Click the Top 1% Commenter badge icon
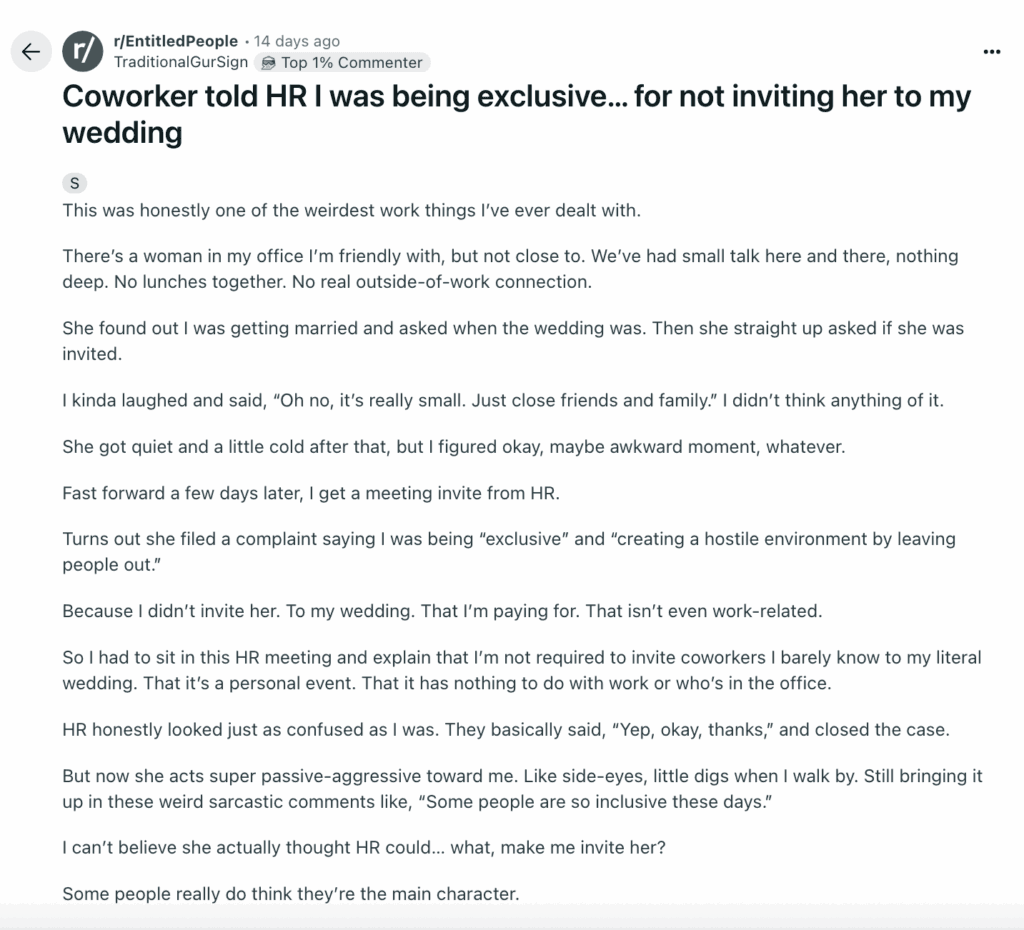1024x930 pixels. click(268, 63)
